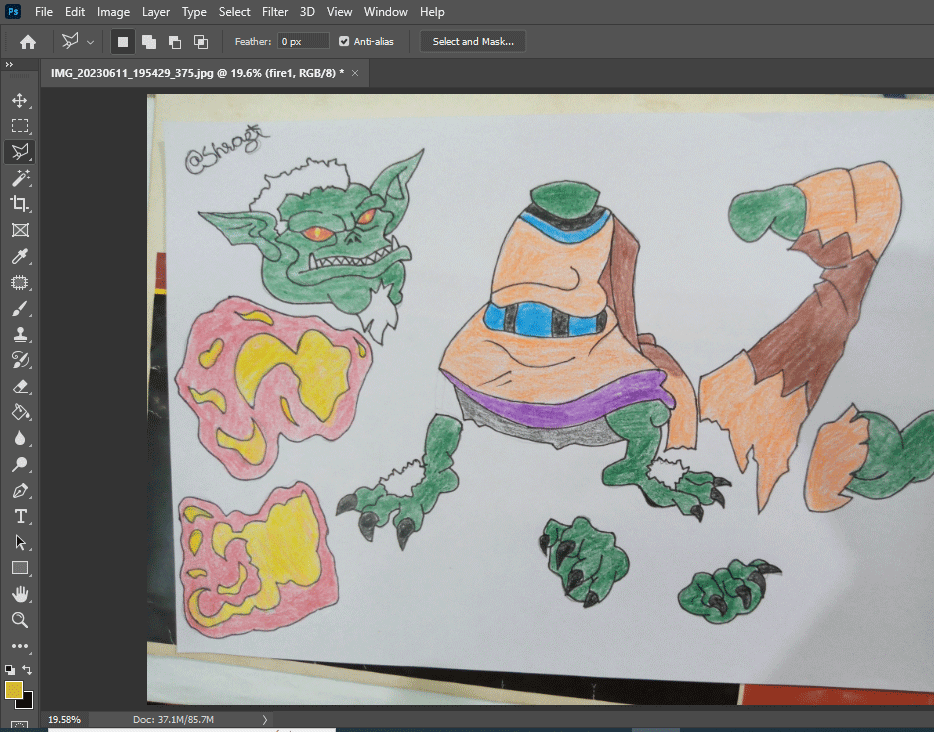934x732 pixels.
Task: Expand the toolbar with the double-arrow
Action: 9,64
